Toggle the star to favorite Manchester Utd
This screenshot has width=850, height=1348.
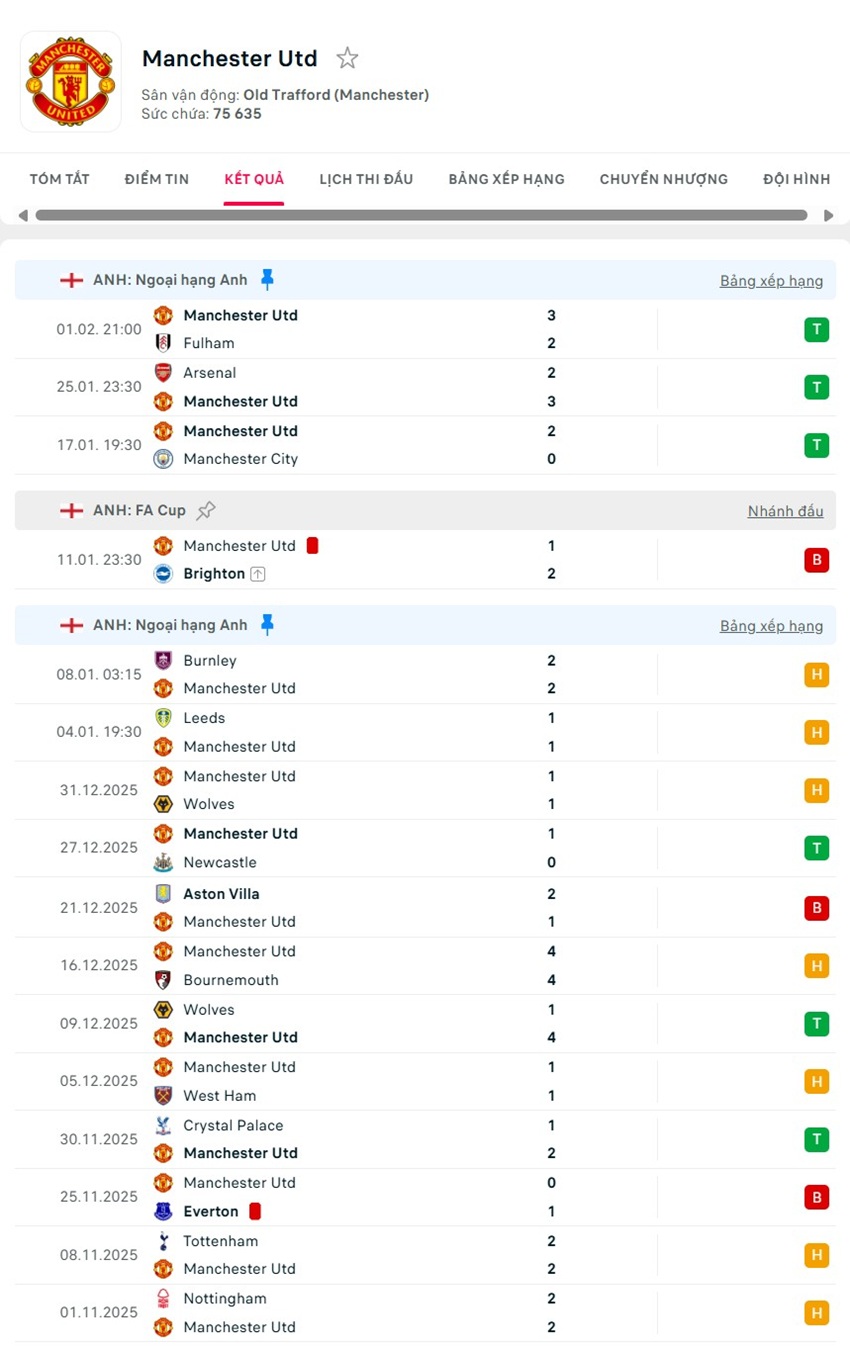[347, 58]
